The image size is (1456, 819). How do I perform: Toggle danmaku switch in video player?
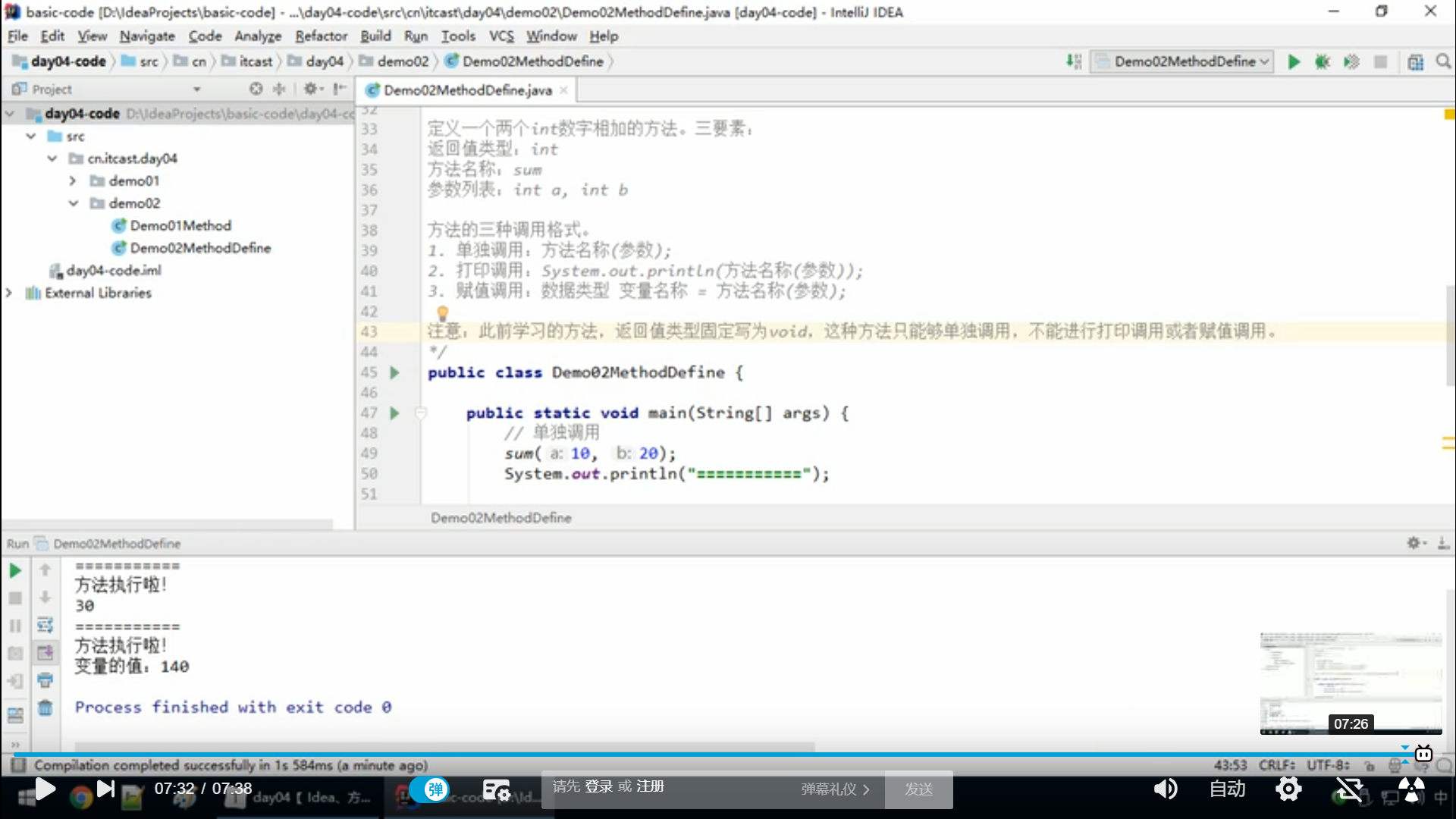click(430, 789)
